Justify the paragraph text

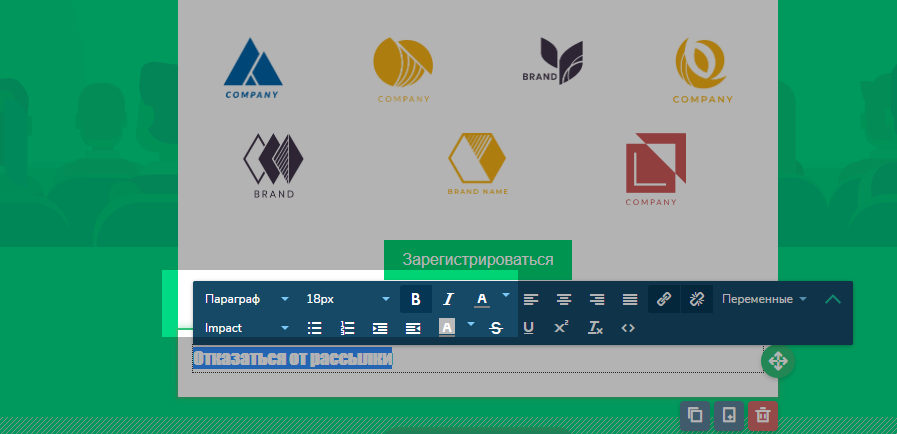click(630, 299)
